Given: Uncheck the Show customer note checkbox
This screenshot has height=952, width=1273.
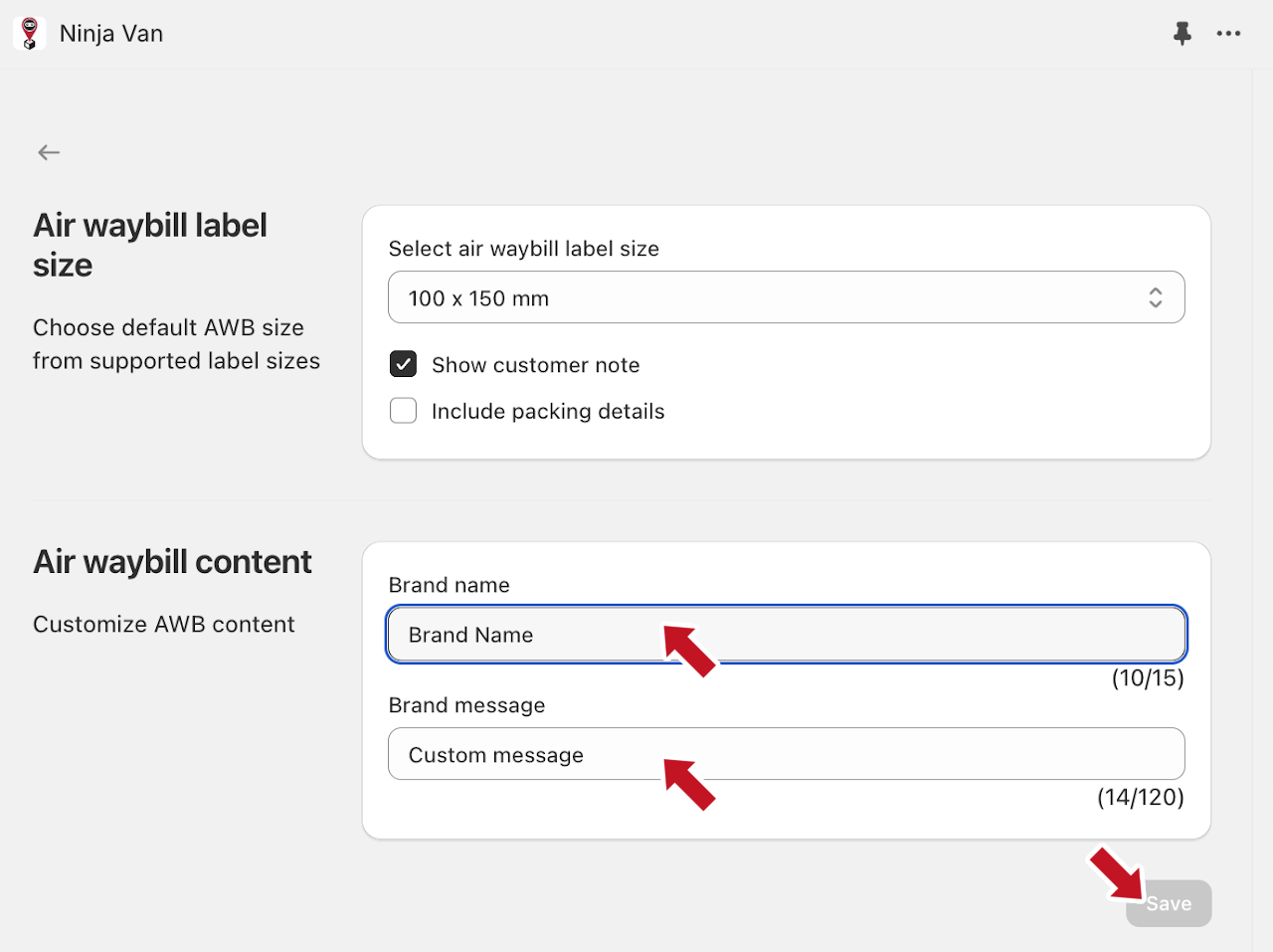Looking at the screenshot, I should pyautogui.click(x=403, y=364).
